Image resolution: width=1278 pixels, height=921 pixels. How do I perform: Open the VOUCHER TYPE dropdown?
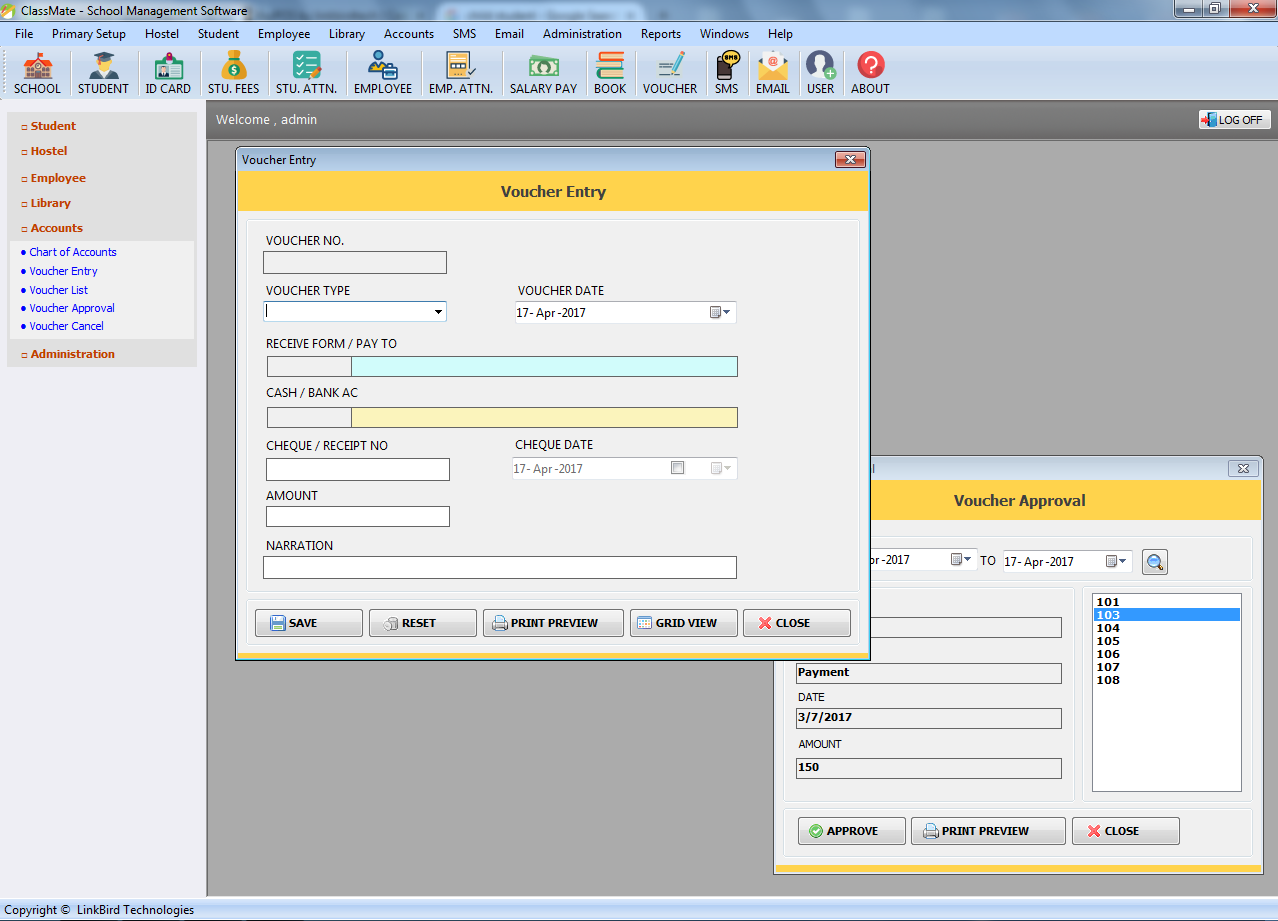click(x=439, y=311)
